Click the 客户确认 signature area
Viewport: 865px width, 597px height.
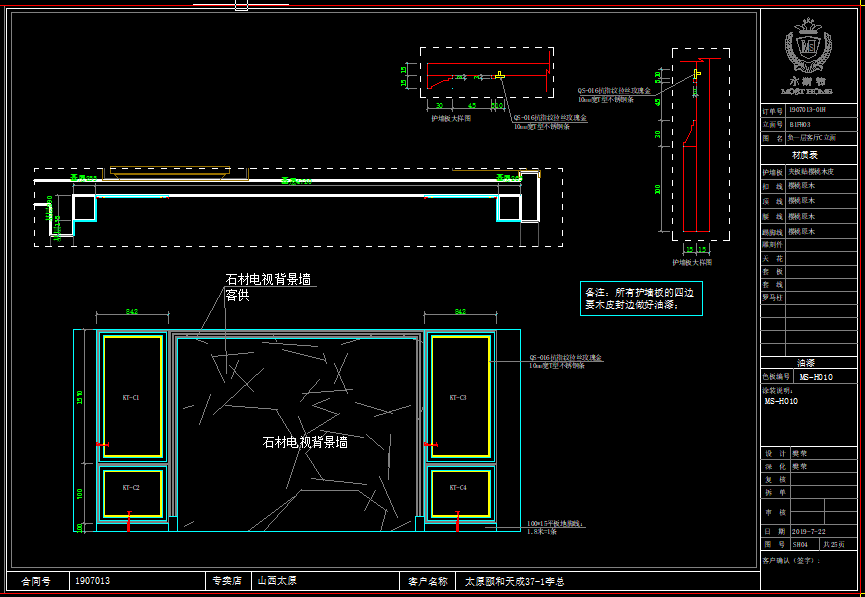click(x=806, y=563)
